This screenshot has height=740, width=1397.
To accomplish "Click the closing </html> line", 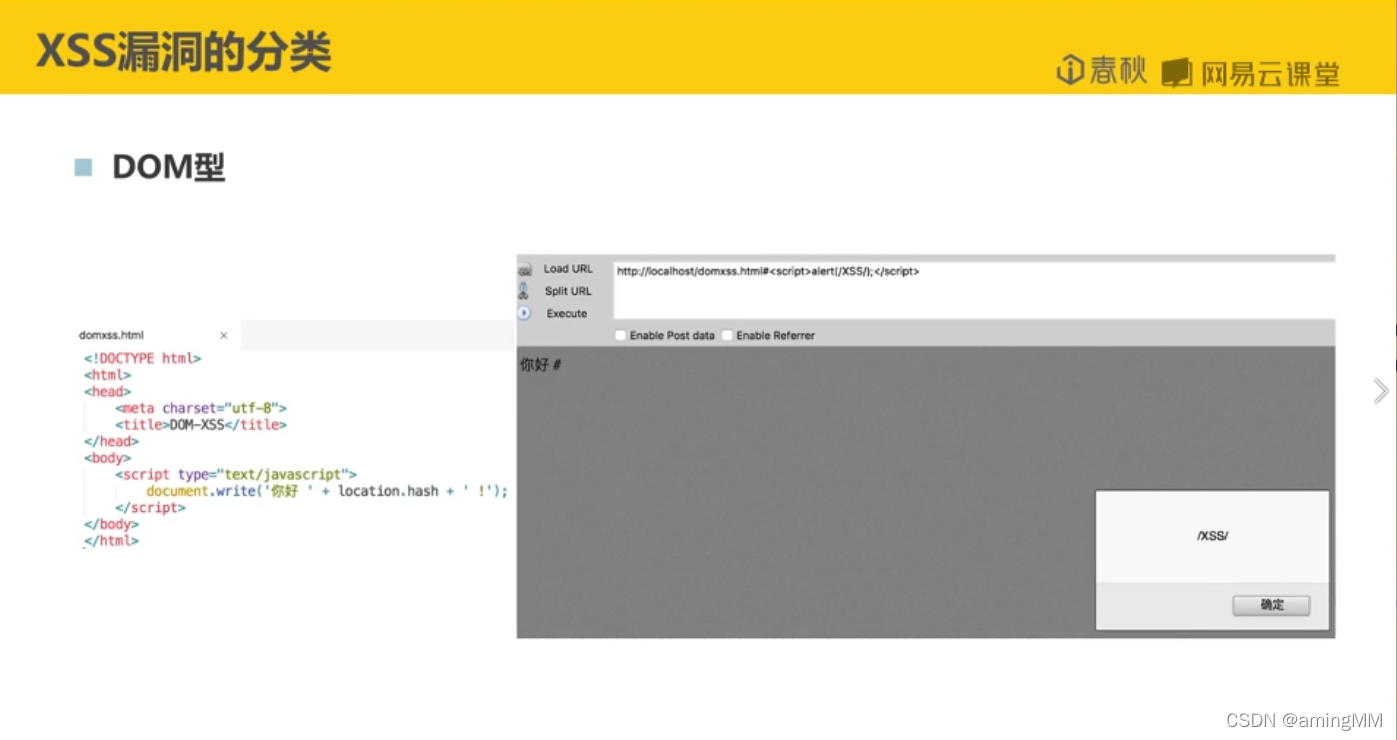I will pyautogui.click(x=111, y=541).
